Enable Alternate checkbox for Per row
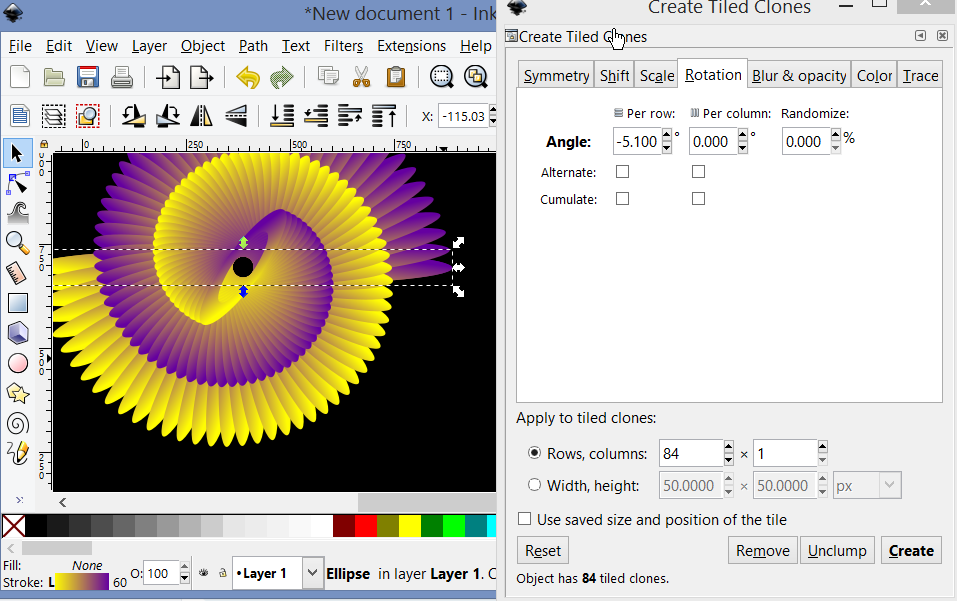This screenshot has height=601, width=957. pyautogui.click(x=622, y=172)
